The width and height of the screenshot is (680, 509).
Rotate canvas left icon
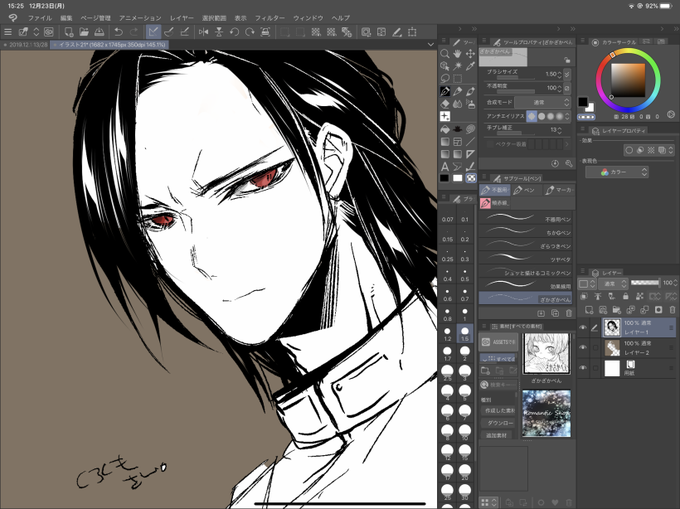[x=234, y=32]
